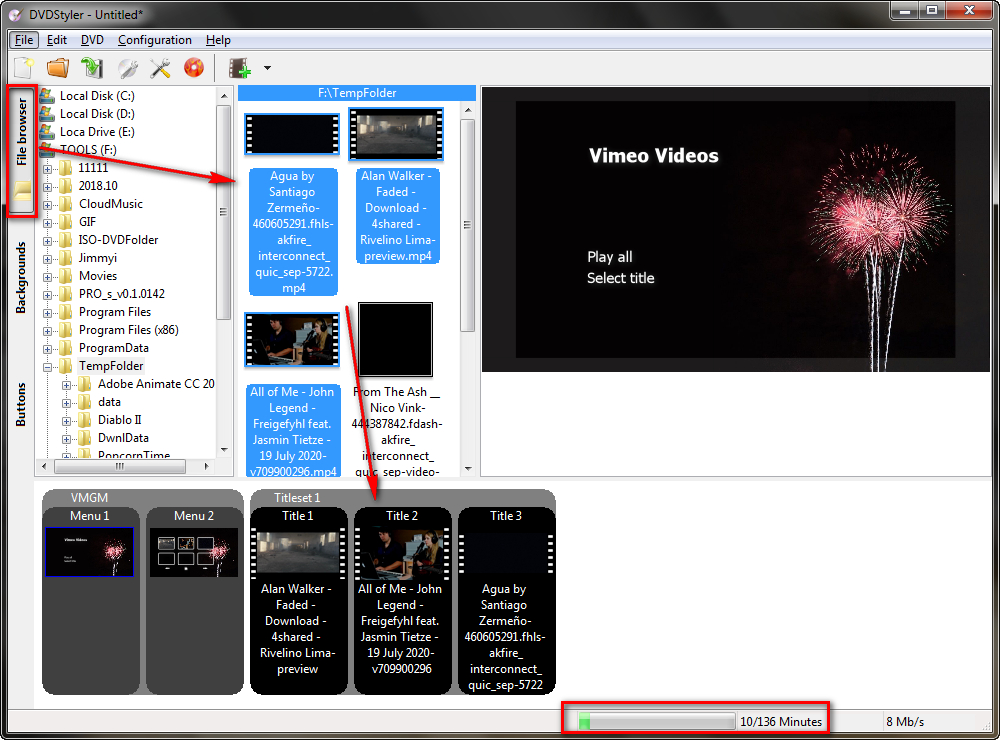The height and width of the screenshot is (740, 1000).
Task: Click the Select title menu button
Action: pyautogui.click(x=621, y=278)
